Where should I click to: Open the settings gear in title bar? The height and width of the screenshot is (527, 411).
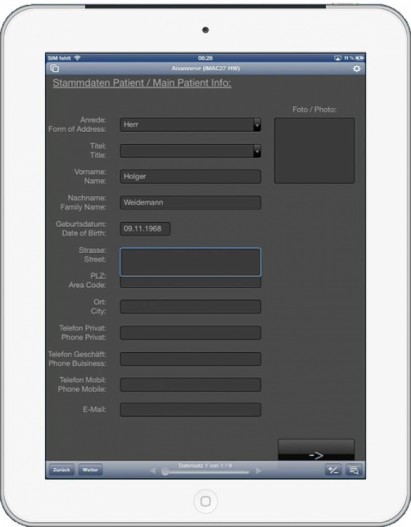(357, 69)
